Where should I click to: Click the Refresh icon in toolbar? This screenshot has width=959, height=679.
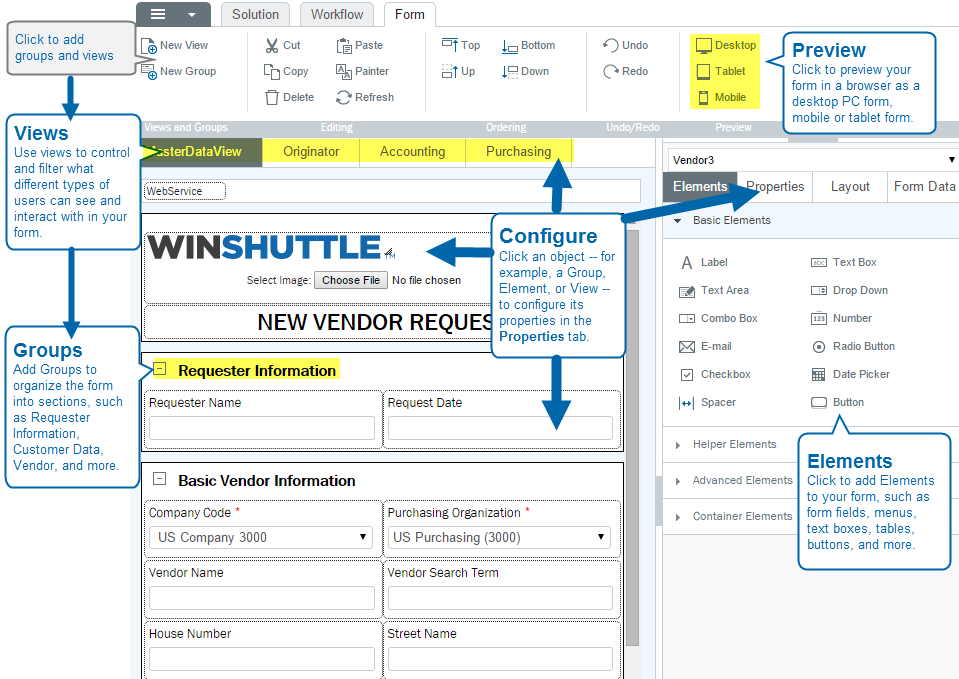point(344,97)
